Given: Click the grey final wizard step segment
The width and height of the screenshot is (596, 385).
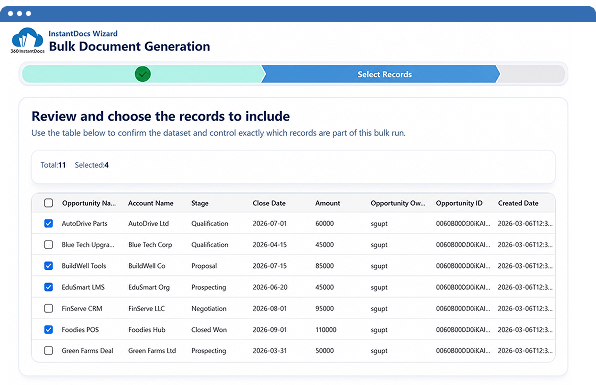Looking at the screenshot, I should (x=531, y=74).
